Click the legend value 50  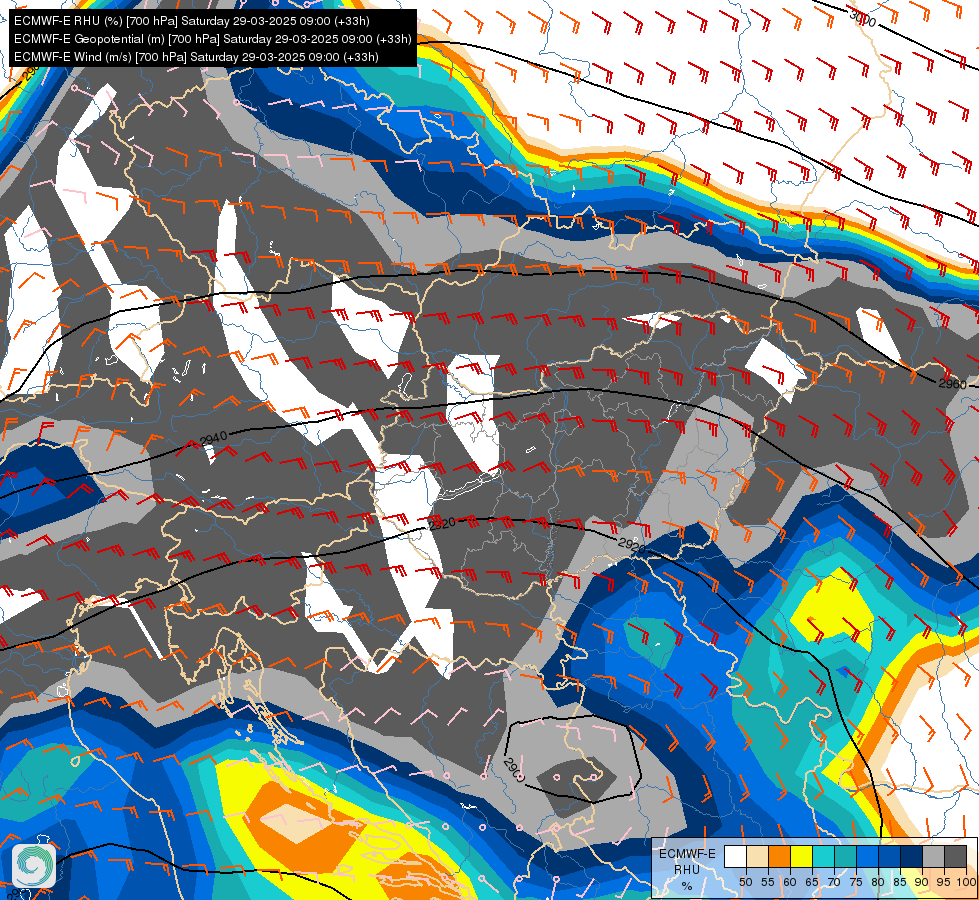pos(746,882)
